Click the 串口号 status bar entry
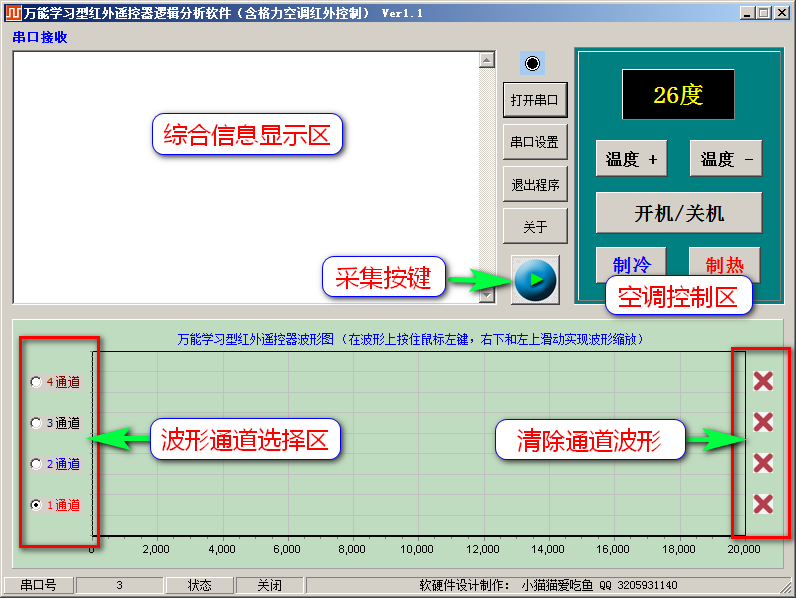796x598 pixels. [x=39, y=585]
